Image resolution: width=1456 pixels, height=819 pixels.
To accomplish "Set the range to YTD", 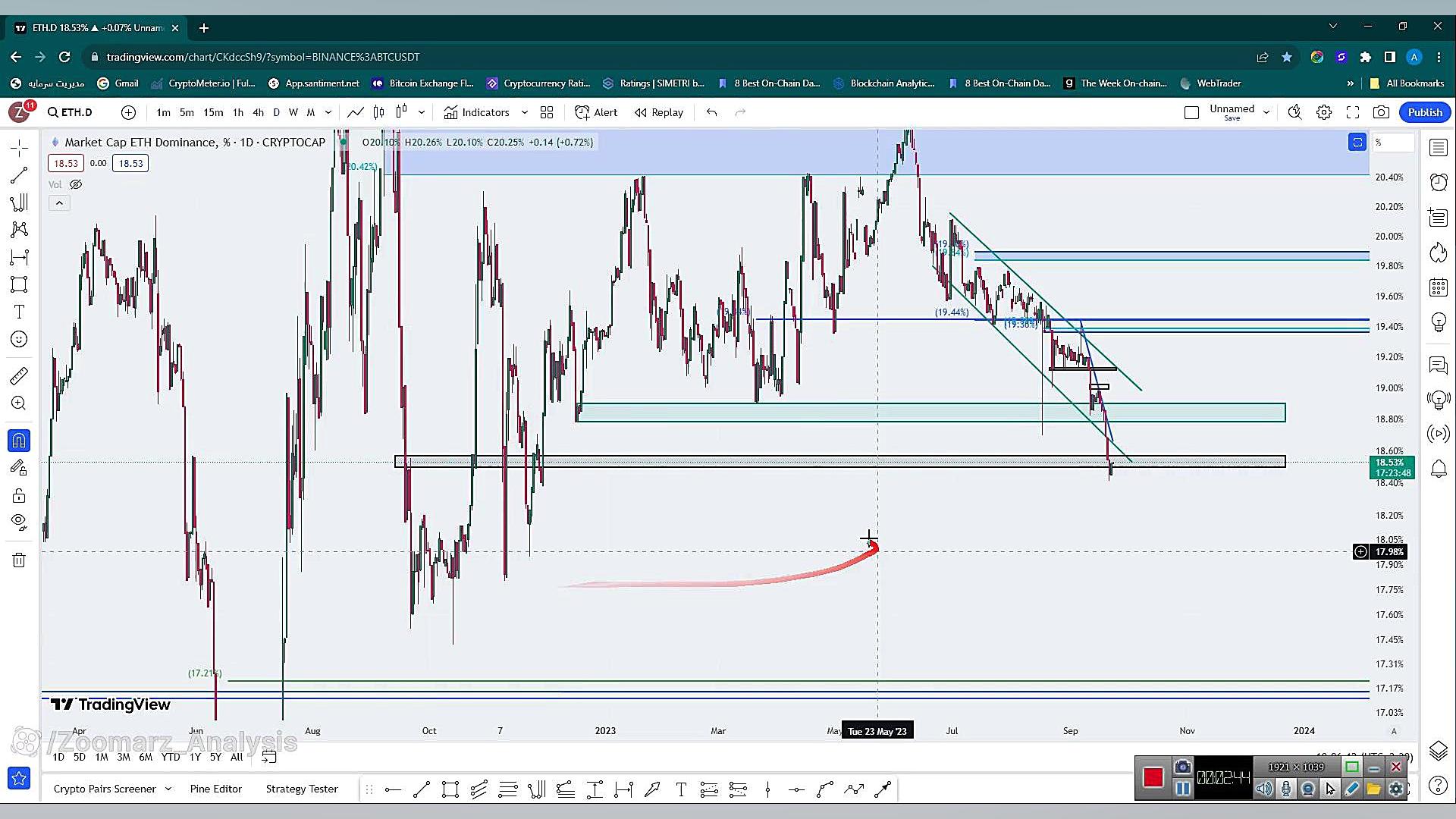I will point(171,757).
